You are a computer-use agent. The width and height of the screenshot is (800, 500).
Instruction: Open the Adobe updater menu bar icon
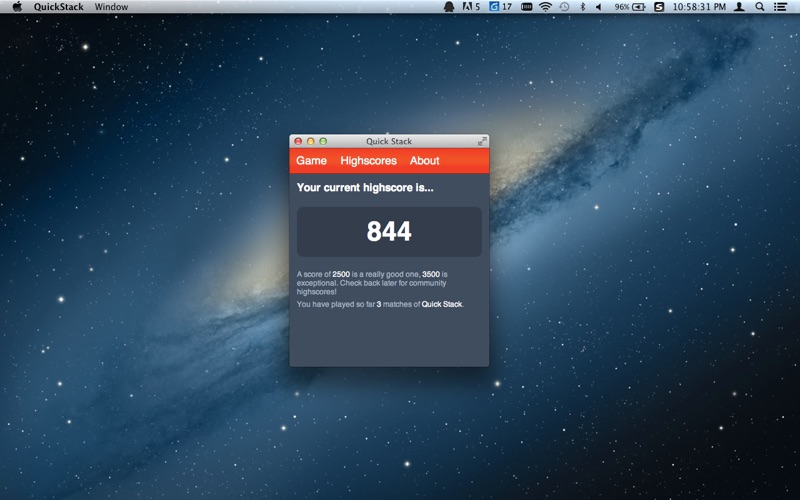point(471,7)
